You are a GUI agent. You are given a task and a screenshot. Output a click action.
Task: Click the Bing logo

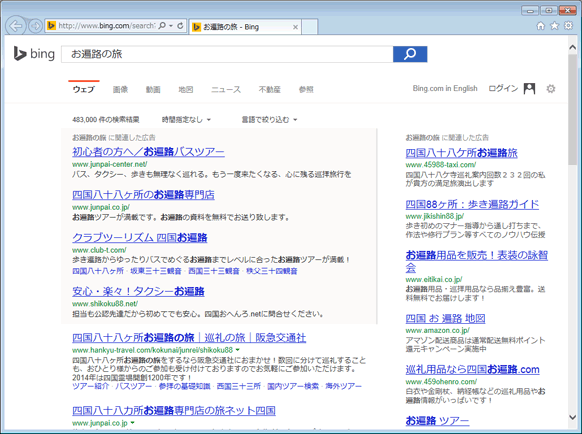(34, 54)
